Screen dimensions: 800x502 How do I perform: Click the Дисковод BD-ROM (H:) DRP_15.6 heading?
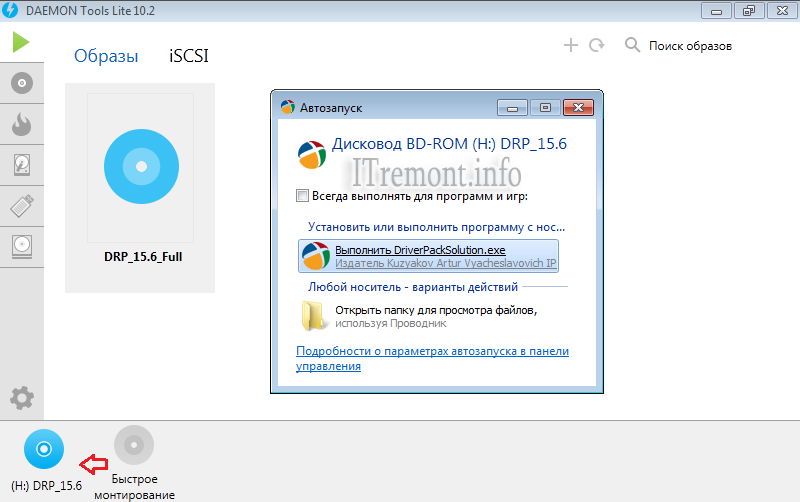click(x=449, y=144)
